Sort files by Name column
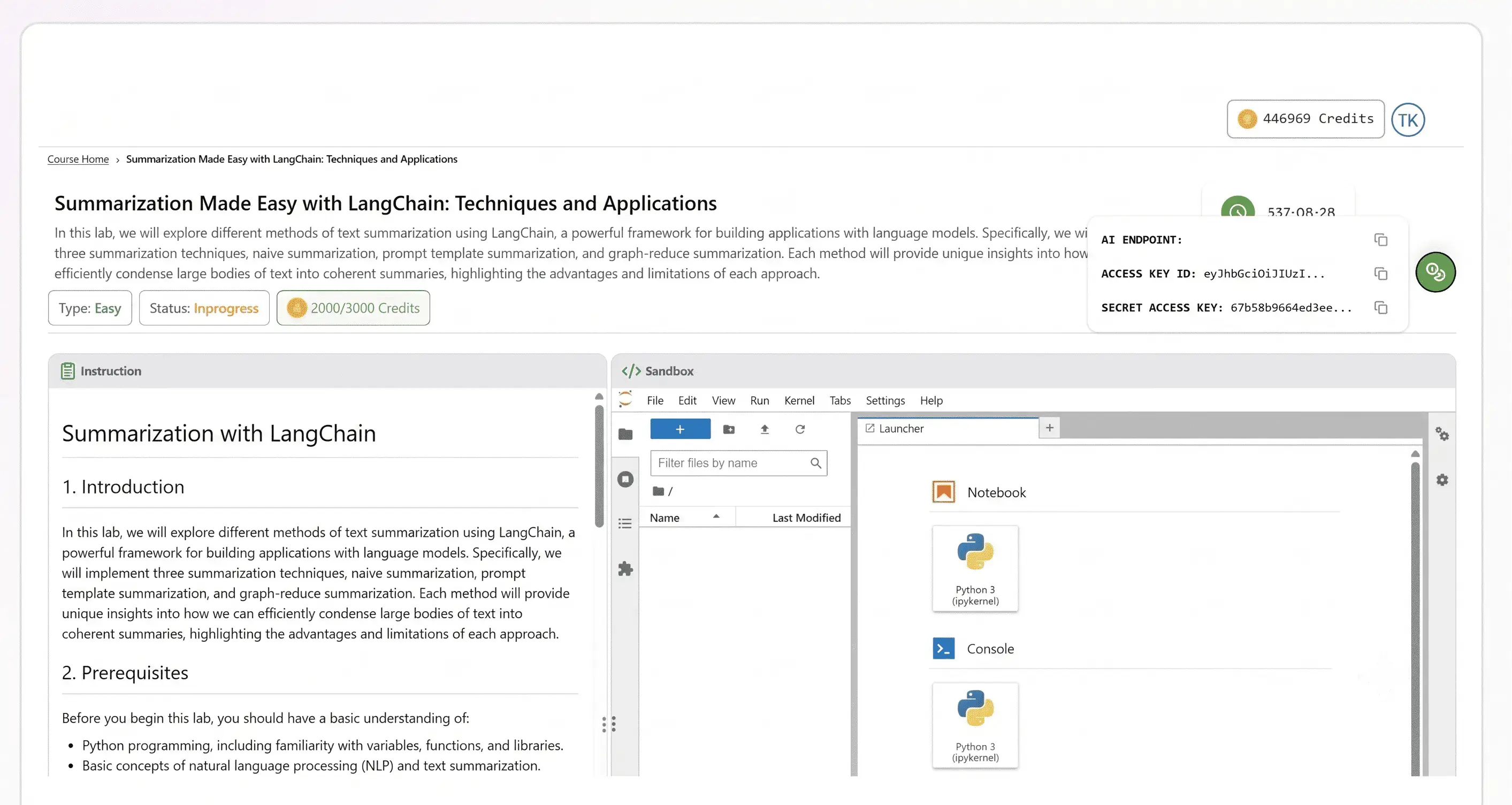Screen dimensions: 1512x805 pyautogui.click(x=687, y=517)
